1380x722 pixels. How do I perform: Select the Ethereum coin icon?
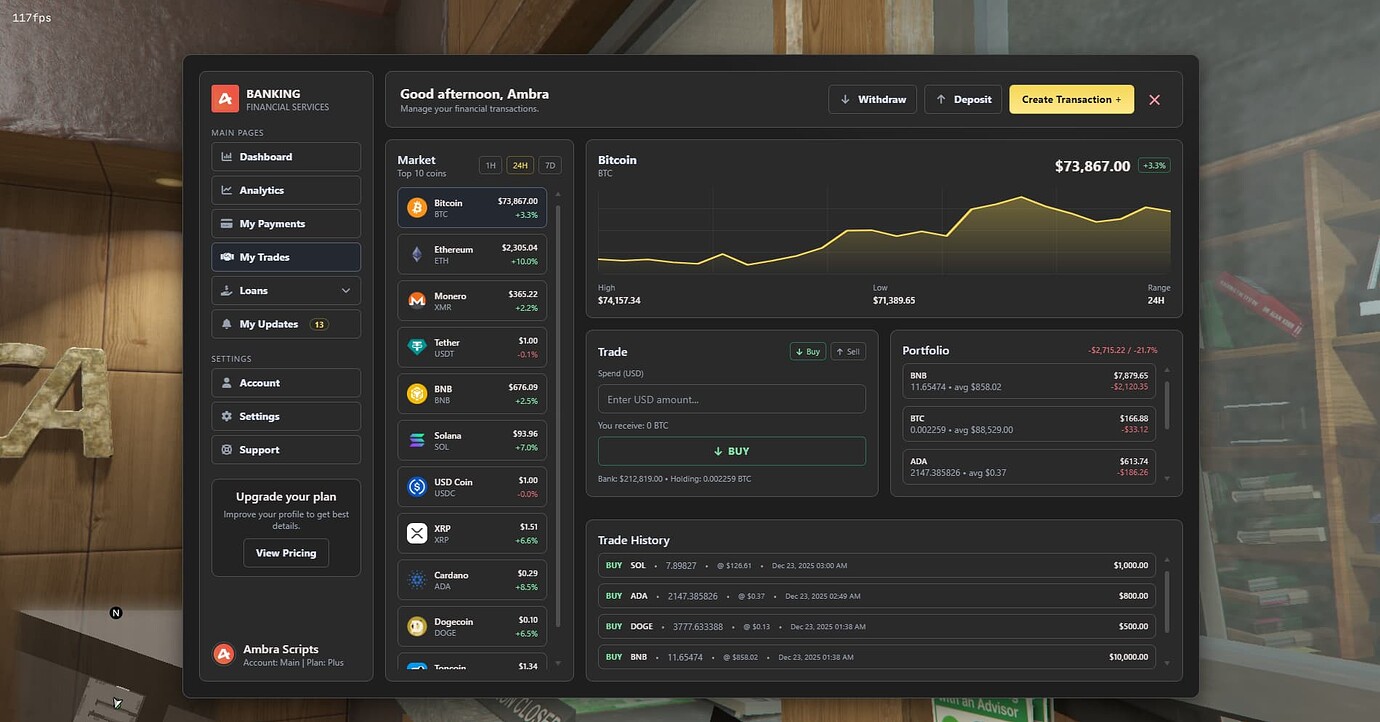click(x=417, y=255)
